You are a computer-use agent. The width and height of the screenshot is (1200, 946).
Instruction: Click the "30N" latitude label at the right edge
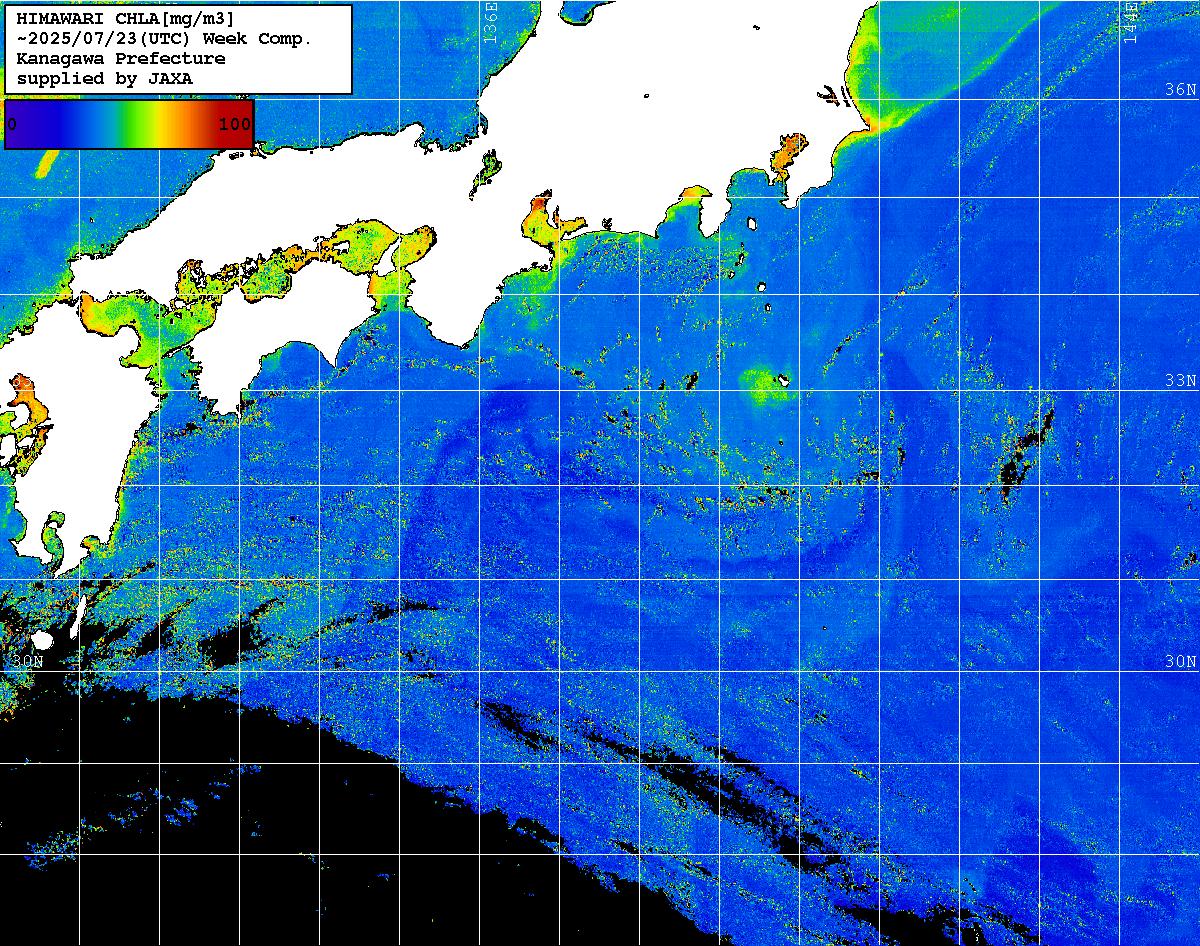[x=1181, y=662]
